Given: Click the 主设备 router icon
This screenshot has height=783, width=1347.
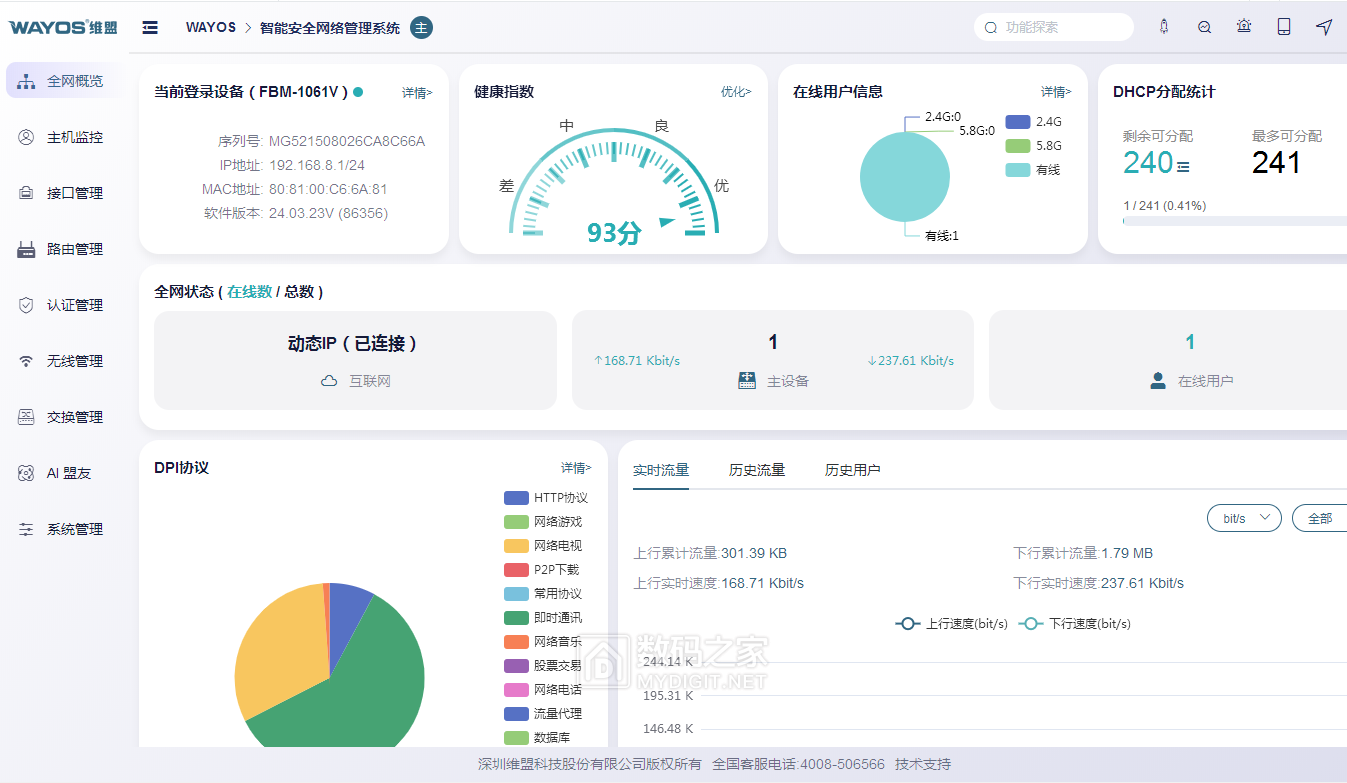Looking at the screenshot, I should [x=747, y=380].
